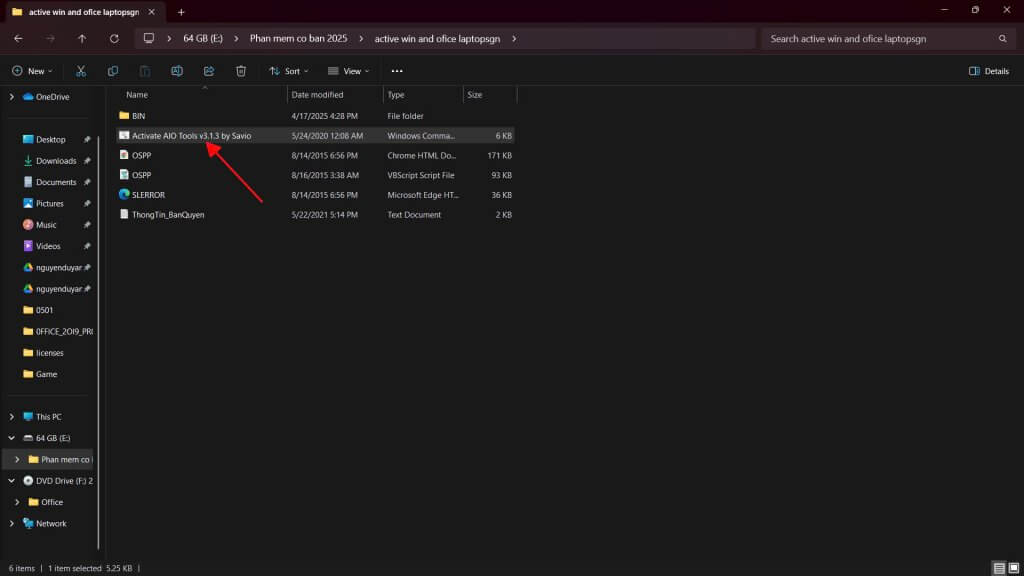
Task: Click the Delete trash icon
Action: click(x=241, y=71)
